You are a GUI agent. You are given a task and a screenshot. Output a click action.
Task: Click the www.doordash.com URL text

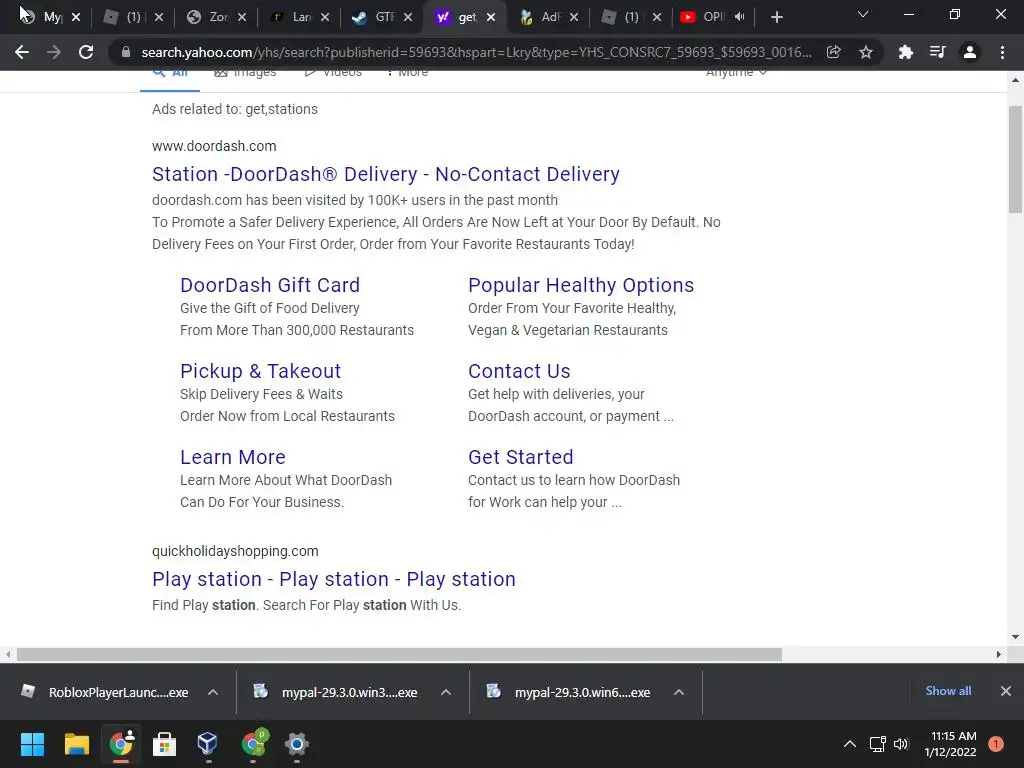coord(214,146)
